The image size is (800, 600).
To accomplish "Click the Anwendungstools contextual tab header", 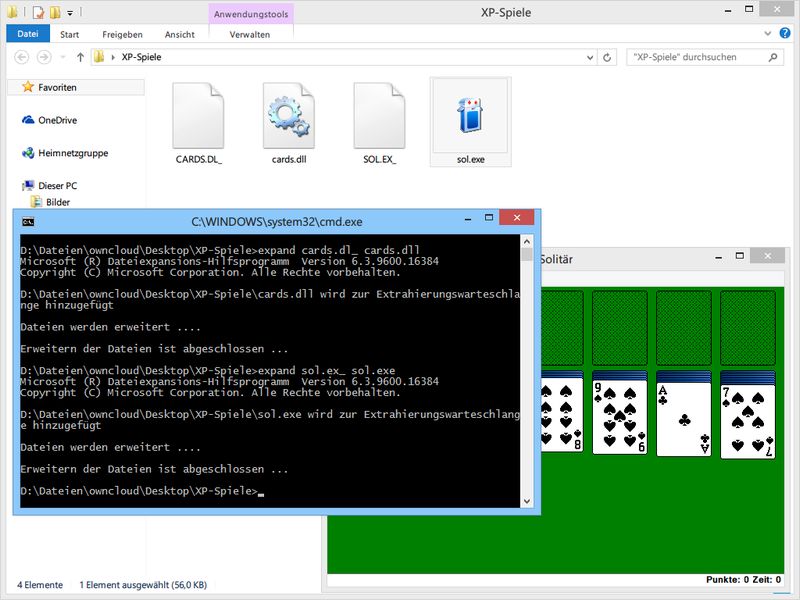I will pyautogui.click(x=251, y=14).
